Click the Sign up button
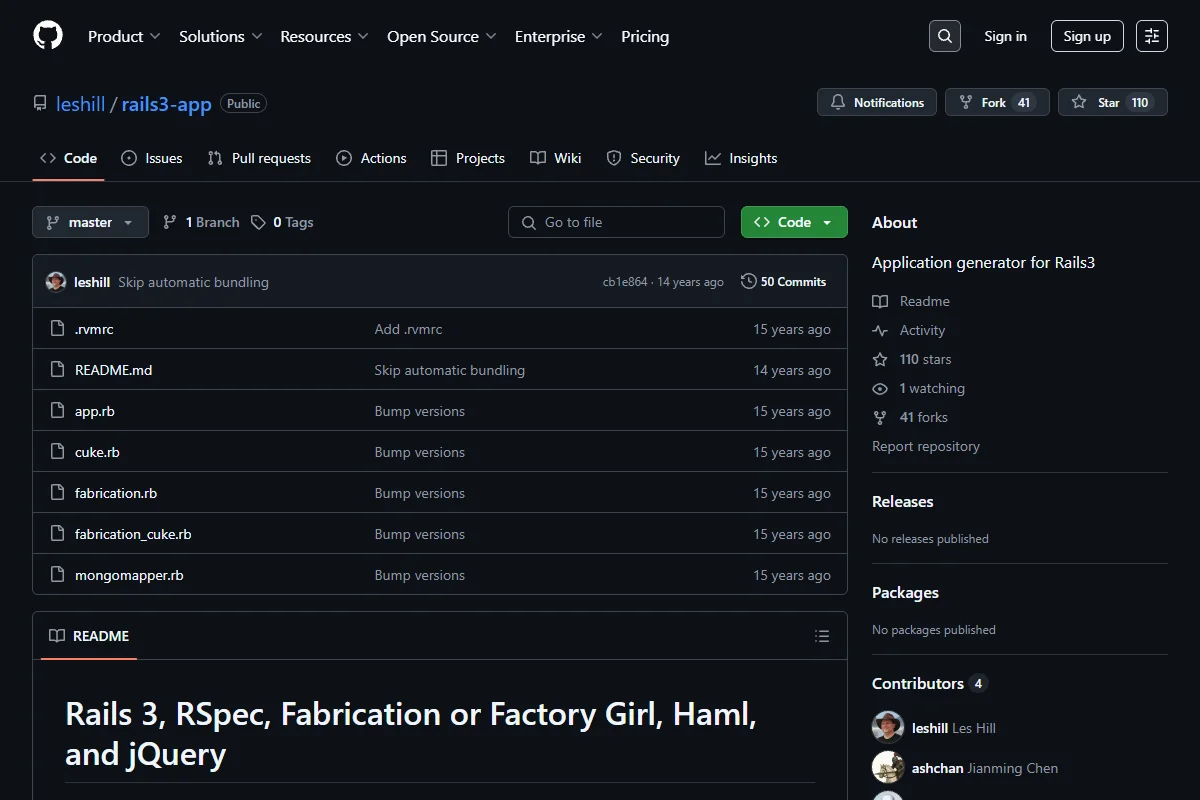The width and height of the screenshot is (1200, 800). pos(1087,36)
